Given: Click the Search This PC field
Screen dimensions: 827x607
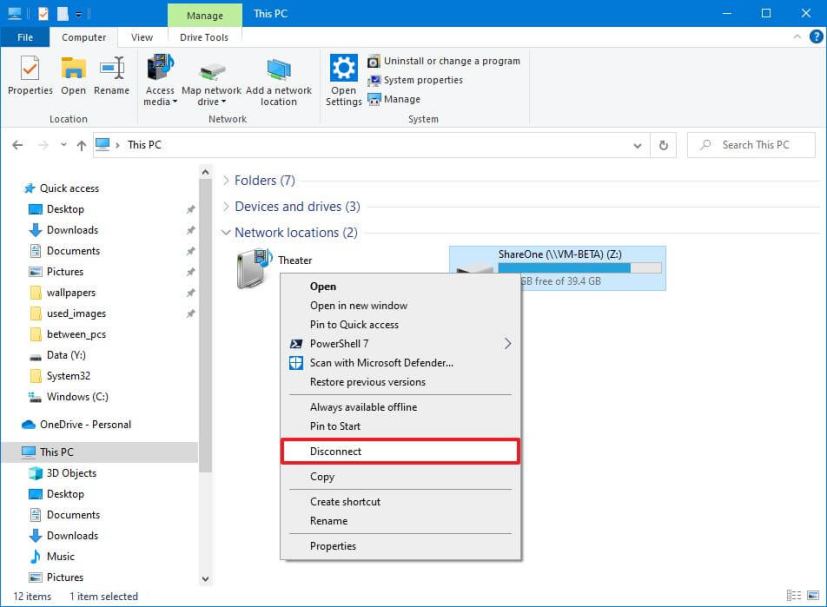Looking at the screenshot, I should (755, 145).
